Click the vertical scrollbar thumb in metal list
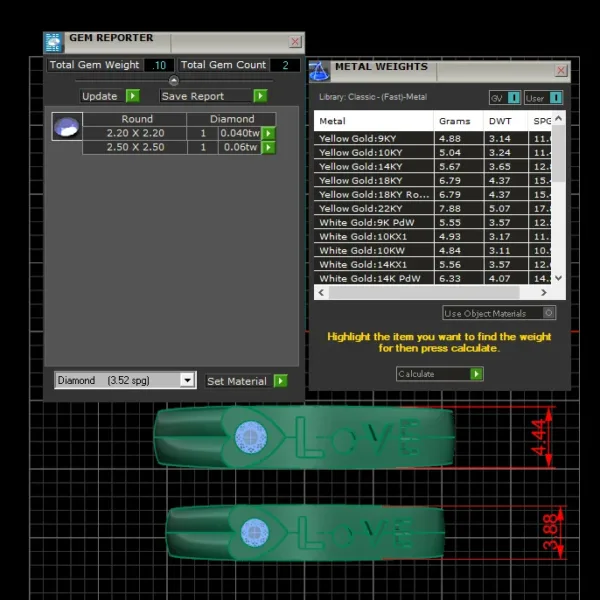Image resolution: width=600 pixels, height=600 pixels. coord(559,154)
